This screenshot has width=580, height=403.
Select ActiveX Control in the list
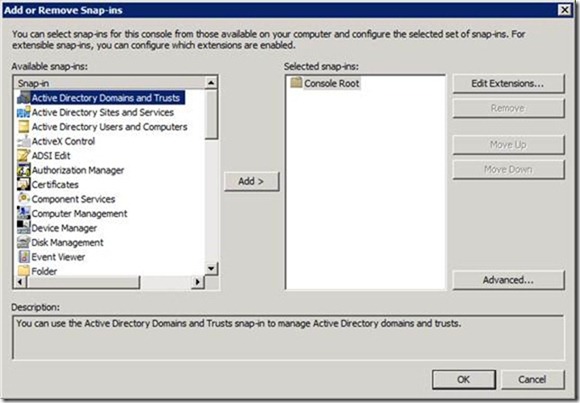tap(63, 141)
